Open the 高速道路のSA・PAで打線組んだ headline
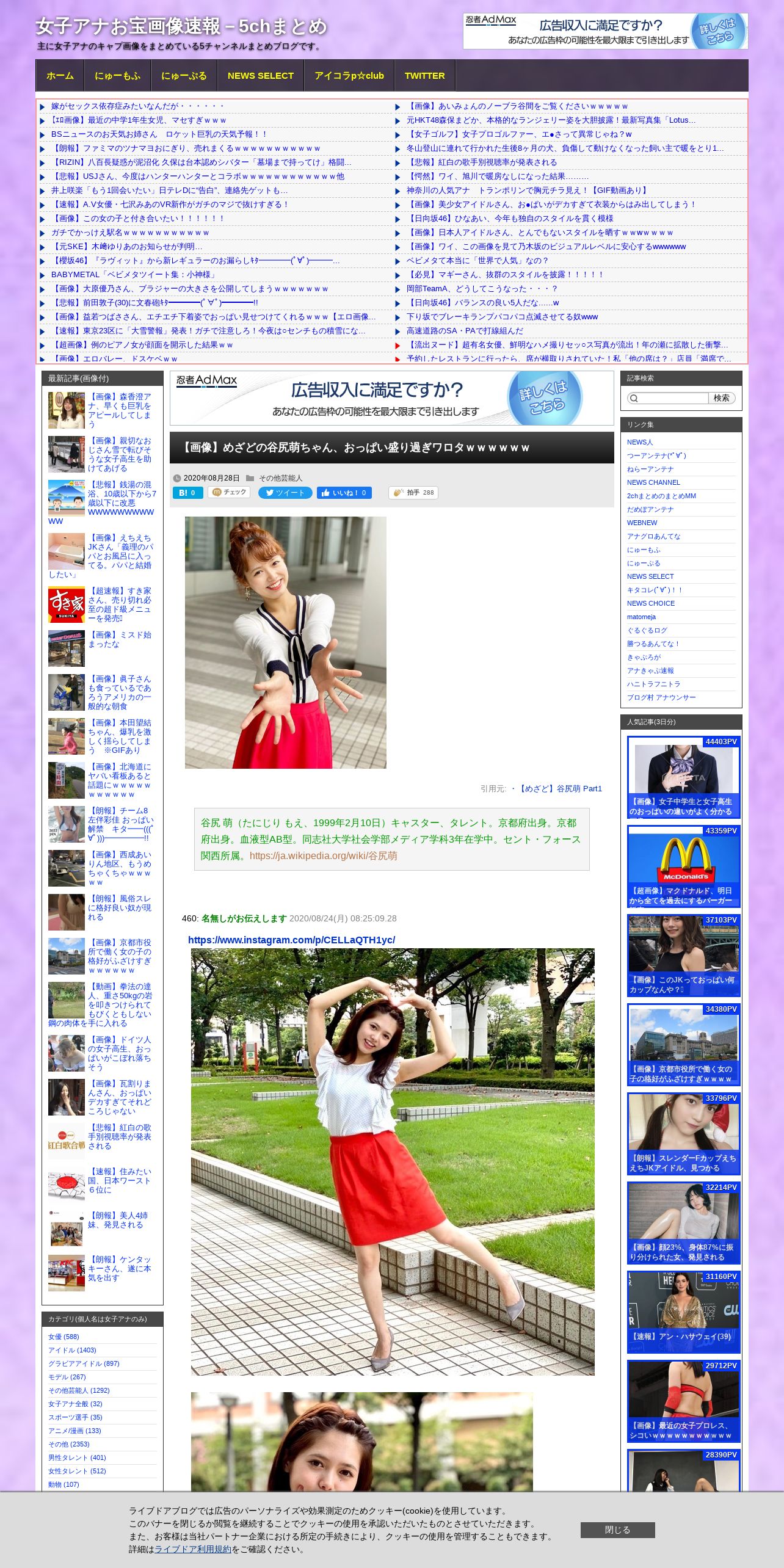Screen dimensions: 784x1568 coord(465,331)
